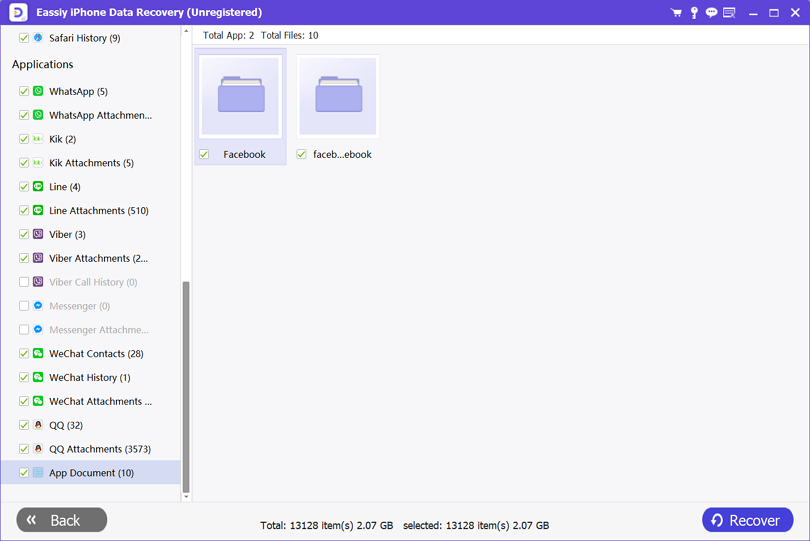Click the WeChat Attachments icon
810x541 pixels.
[x=38, y=400]
